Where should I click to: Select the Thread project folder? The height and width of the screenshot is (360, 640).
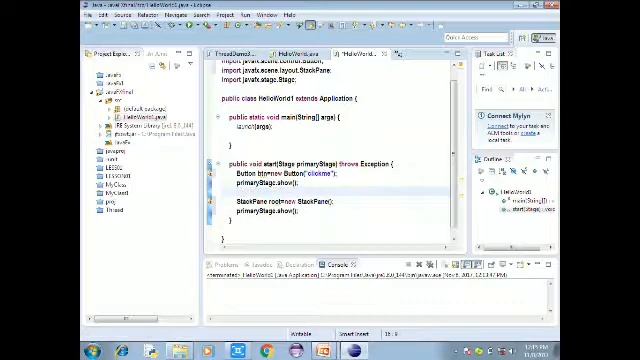[x=114, y=210]
